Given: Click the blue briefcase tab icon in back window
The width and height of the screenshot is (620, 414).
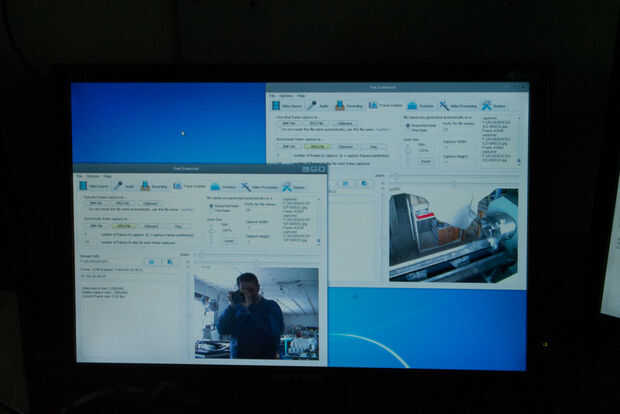Looking at the screenshot, I should coord(412,106).
